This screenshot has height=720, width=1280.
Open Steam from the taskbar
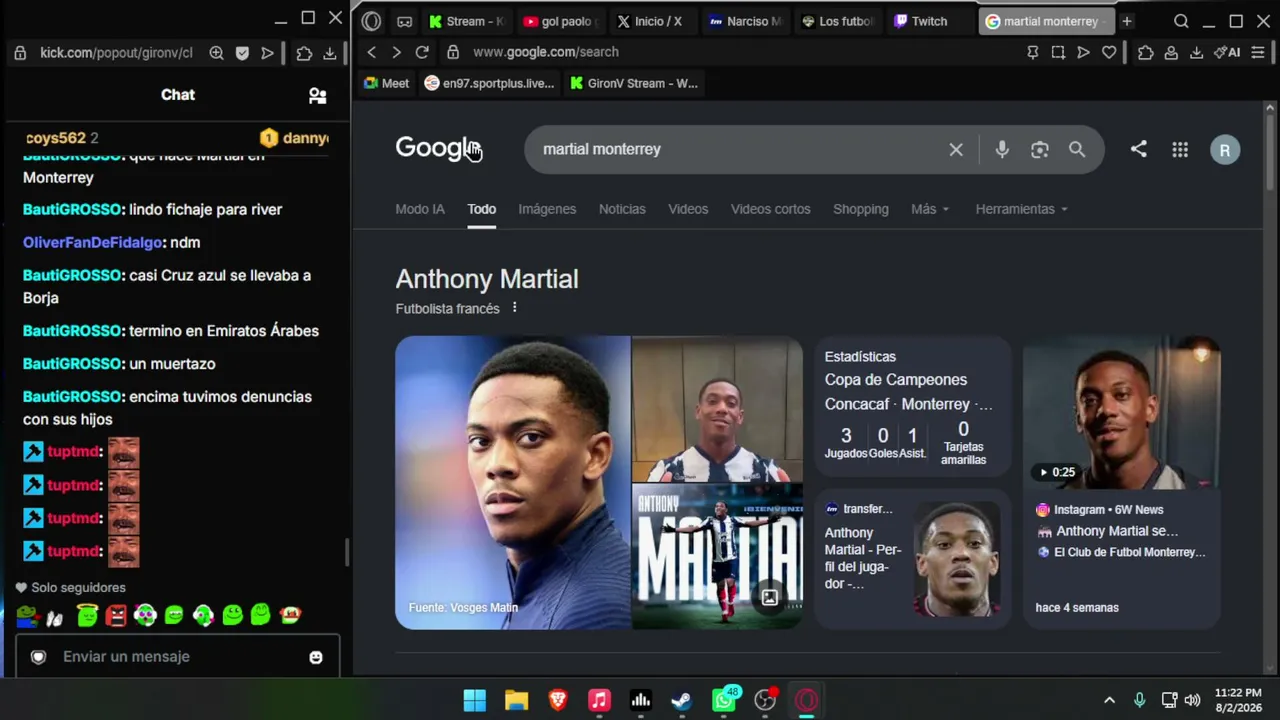(x=682, y=700)
